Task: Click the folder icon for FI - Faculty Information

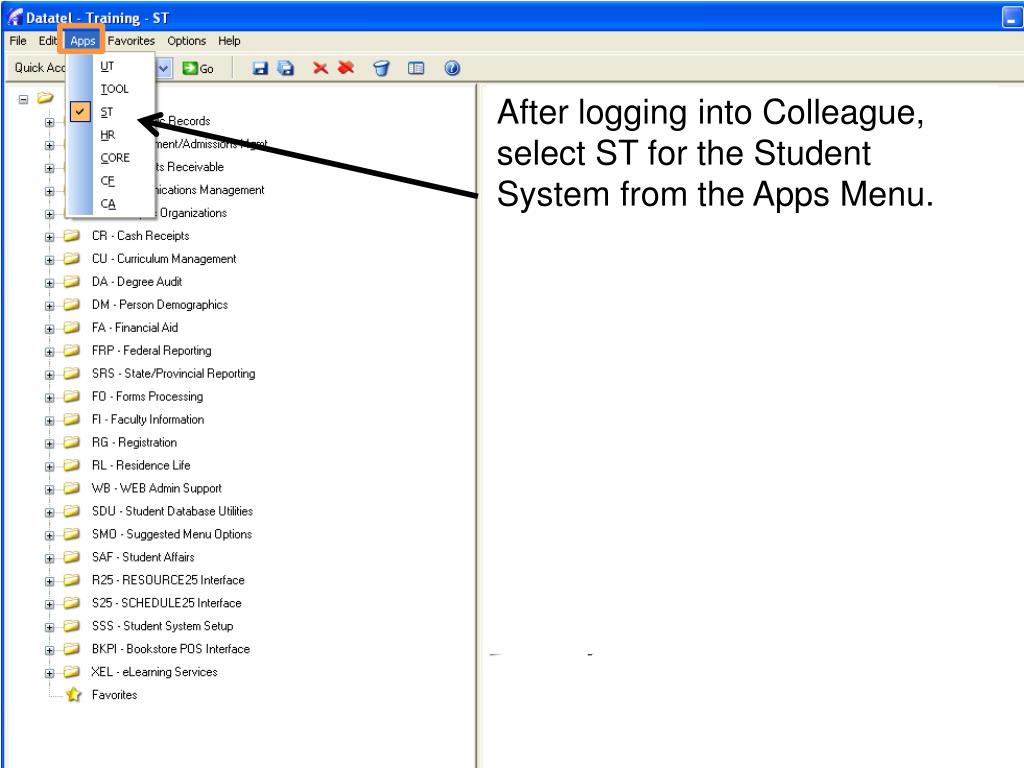Action: click(x=72, y=419)
